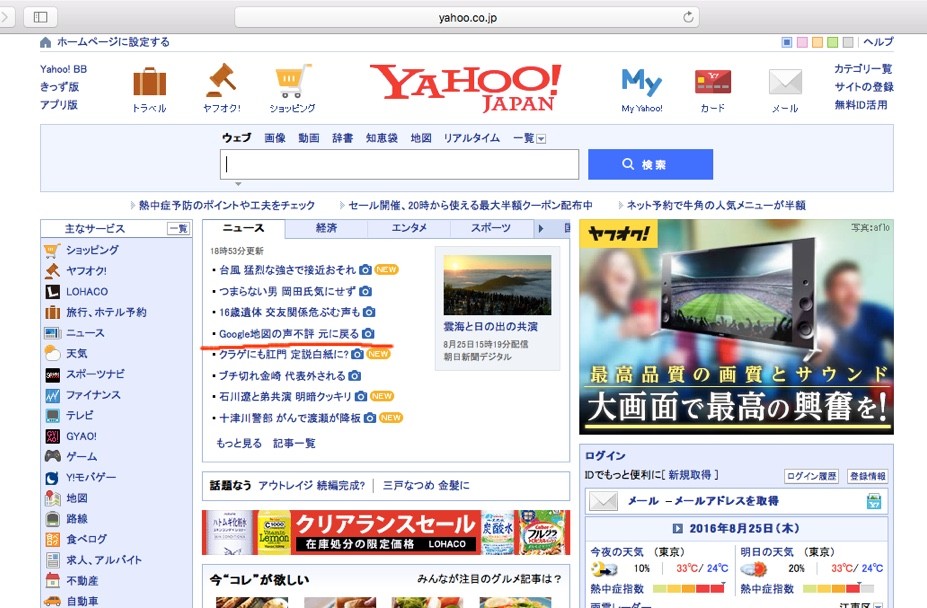Choose the green theme color swatch
This screenshot has height=608, width=927.
pyautogui.click(x=832, y=43)
